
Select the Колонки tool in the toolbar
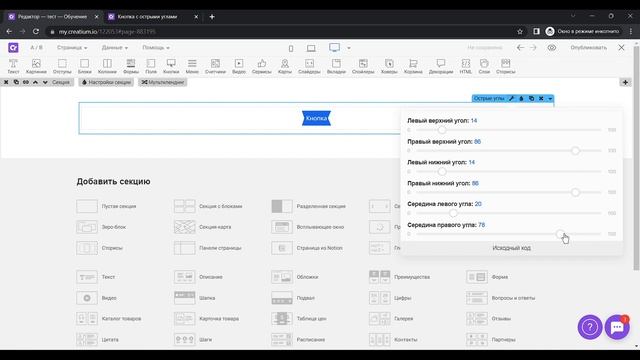(107, 66)
